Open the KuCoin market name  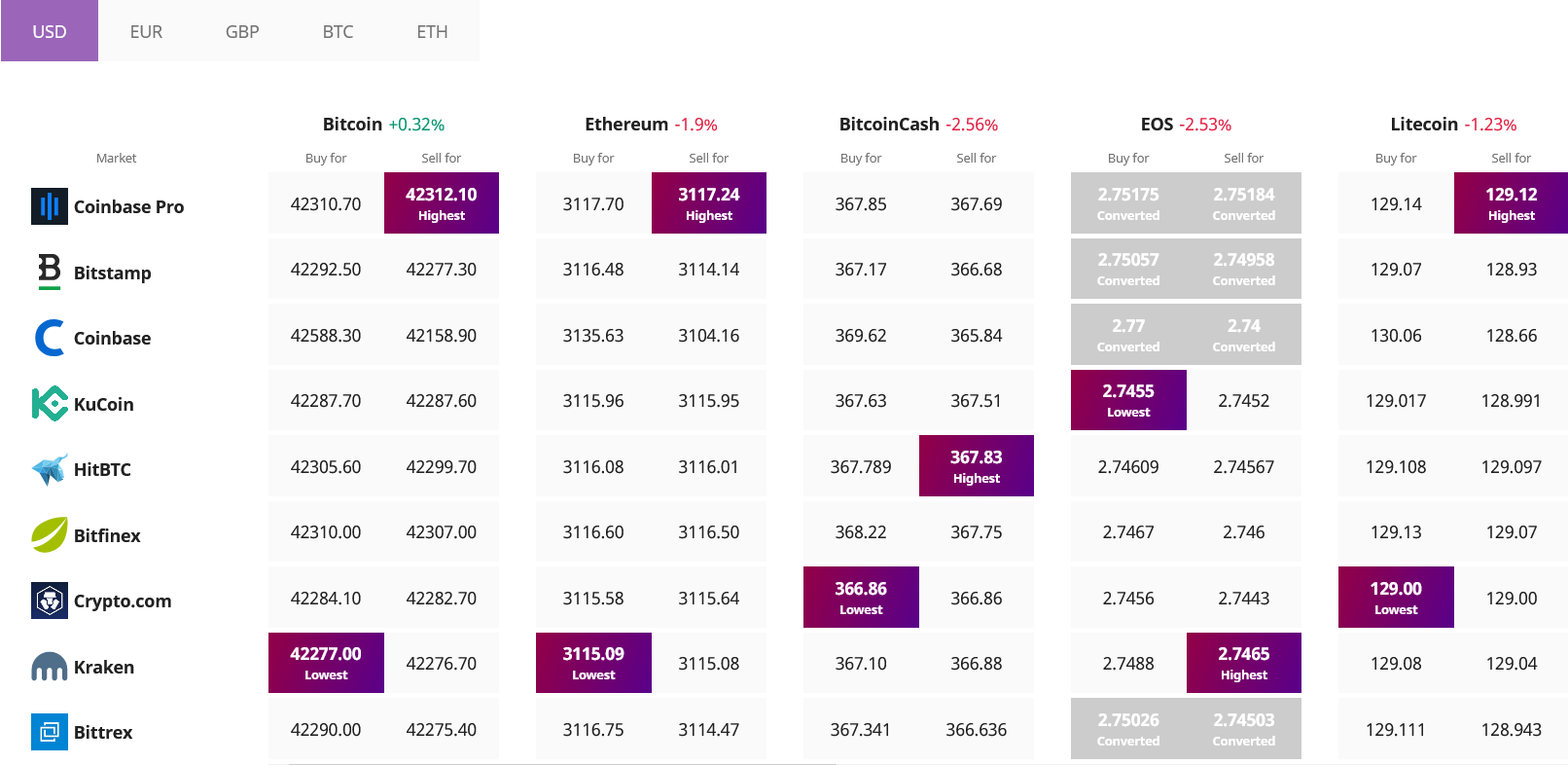pos(104,404)
